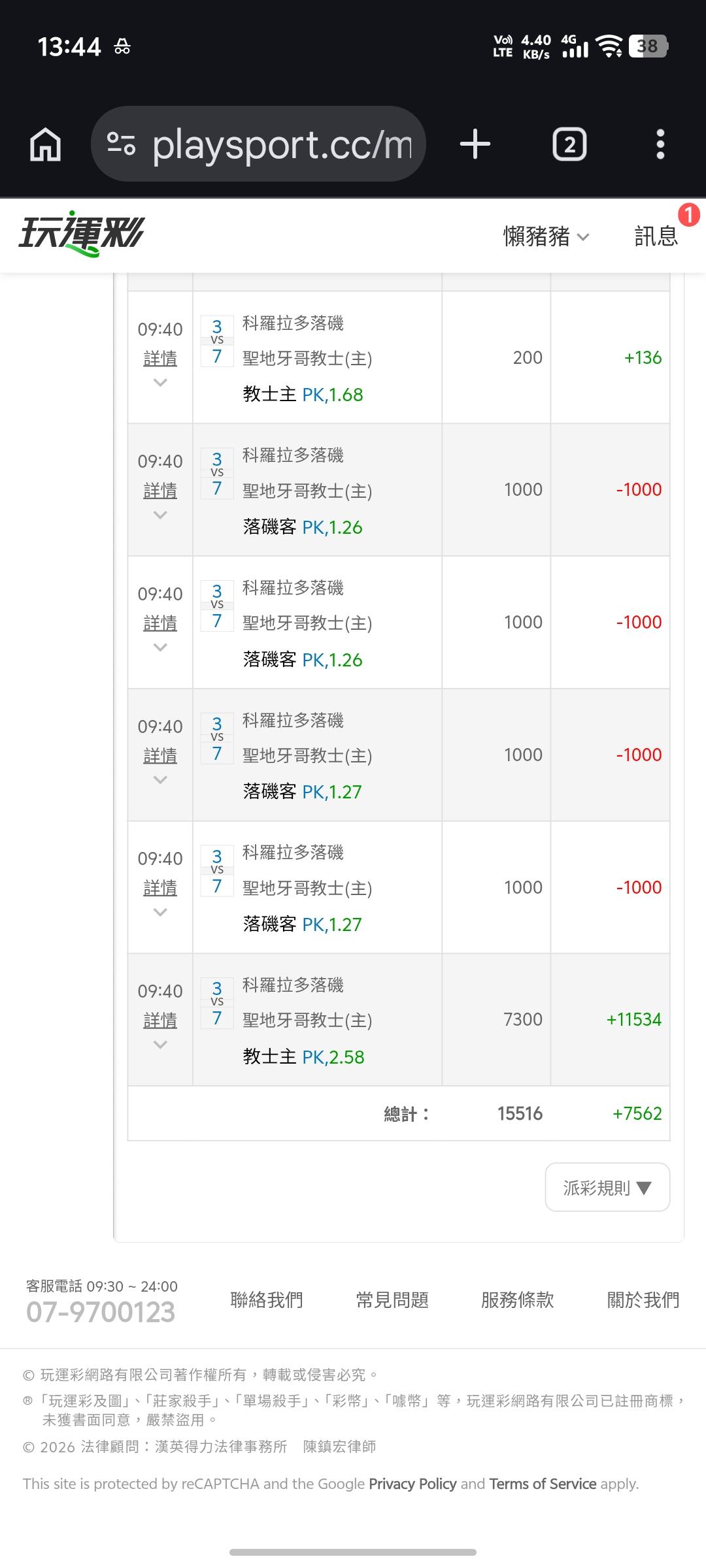Tap the browser home icon
706x1568 pixels.
pyautogui.click(x=46, y=144)
